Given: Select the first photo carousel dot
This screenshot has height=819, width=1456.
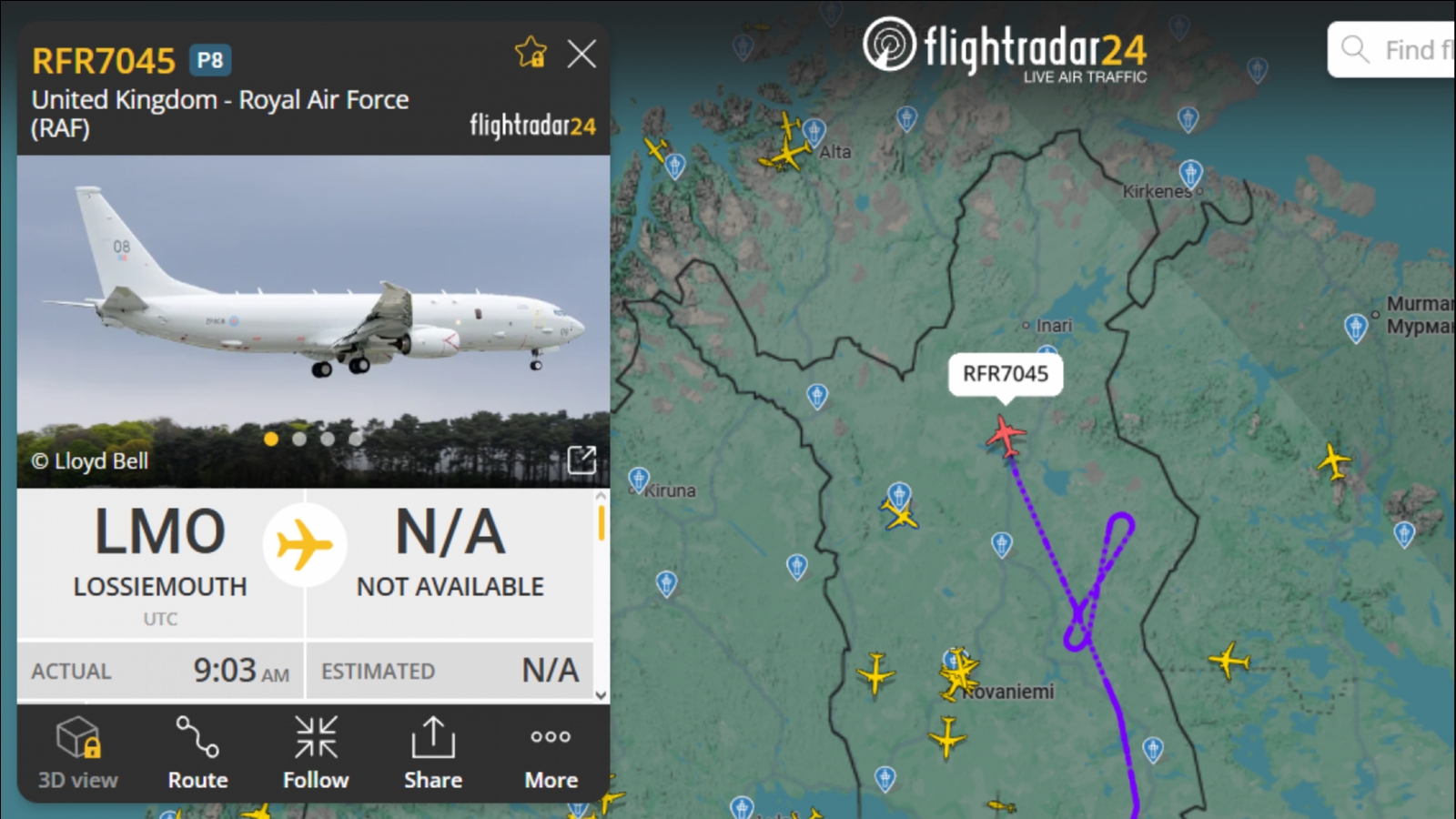Looking at the screenshot, I should (x=271, y=439).
